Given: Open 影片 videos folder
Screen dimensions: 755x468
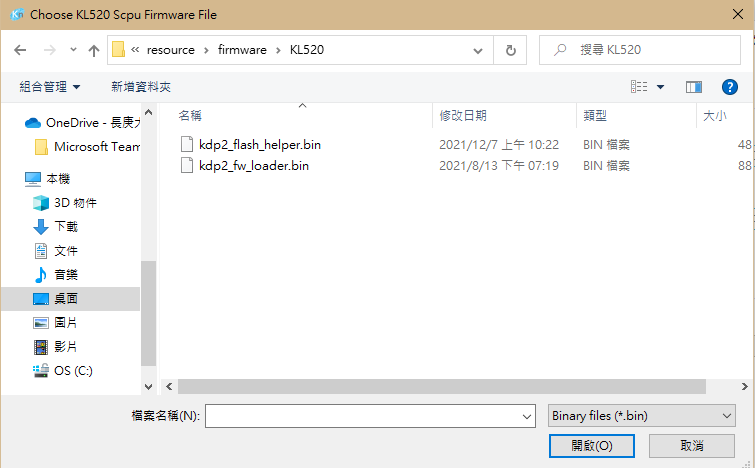Looking at the screenshot, I should (56, 347).
